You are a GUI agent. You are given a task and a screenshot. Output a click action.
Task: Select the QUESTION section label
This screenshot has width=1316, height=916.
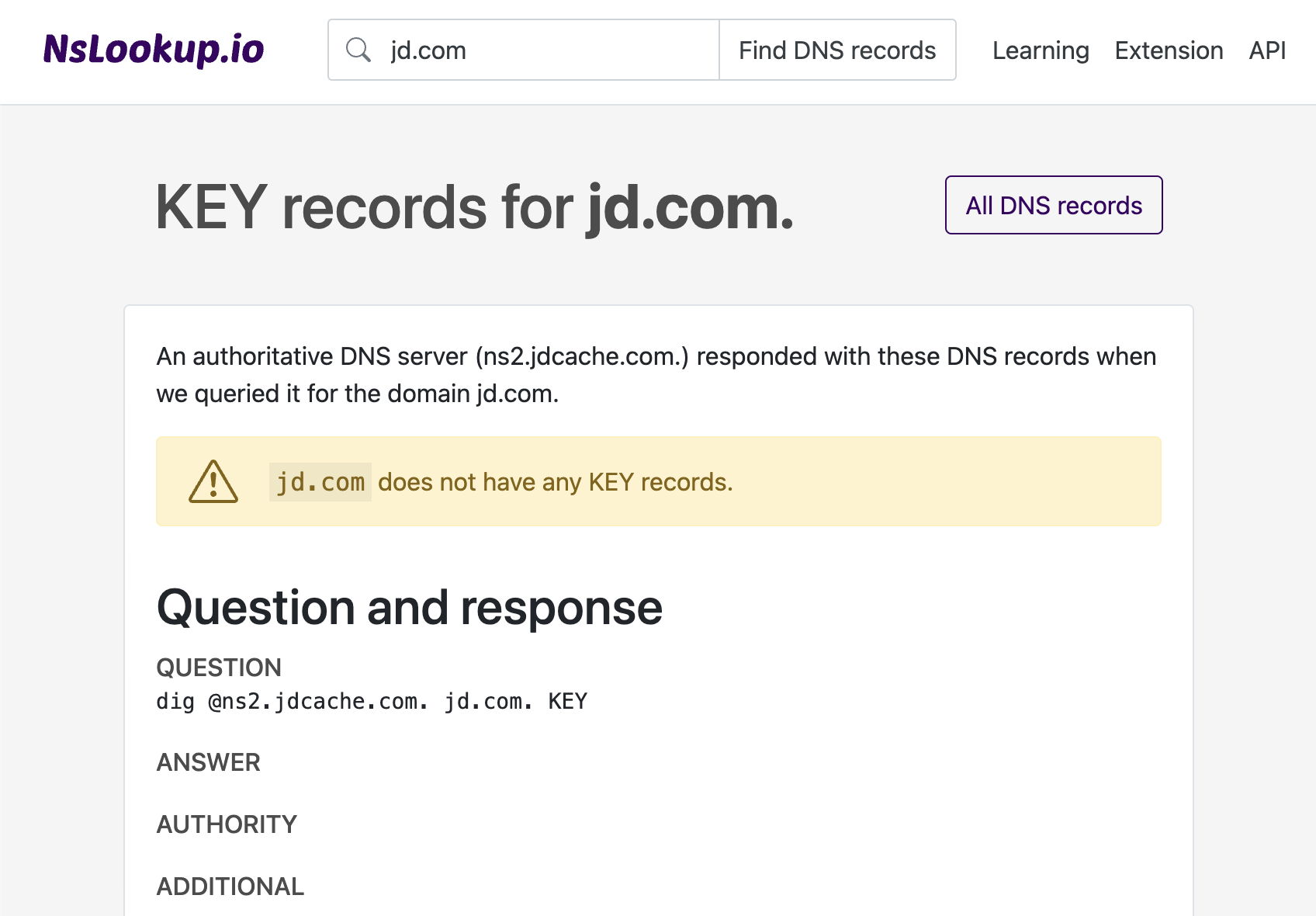coord(219,667)
